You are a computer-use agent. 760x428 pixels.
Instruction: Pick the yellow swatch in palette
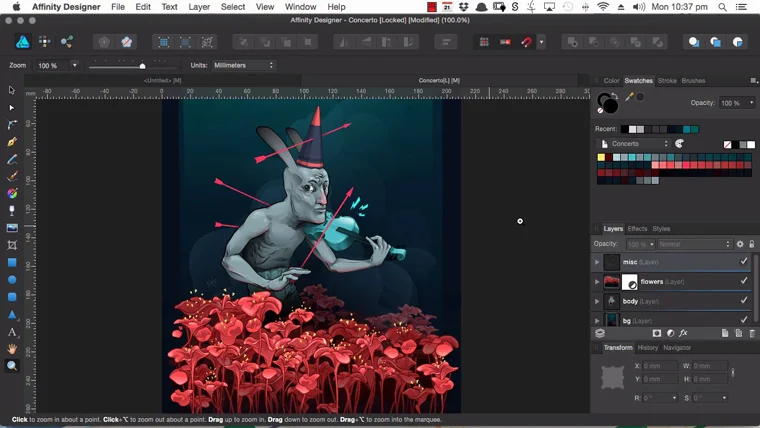point(601,157)
